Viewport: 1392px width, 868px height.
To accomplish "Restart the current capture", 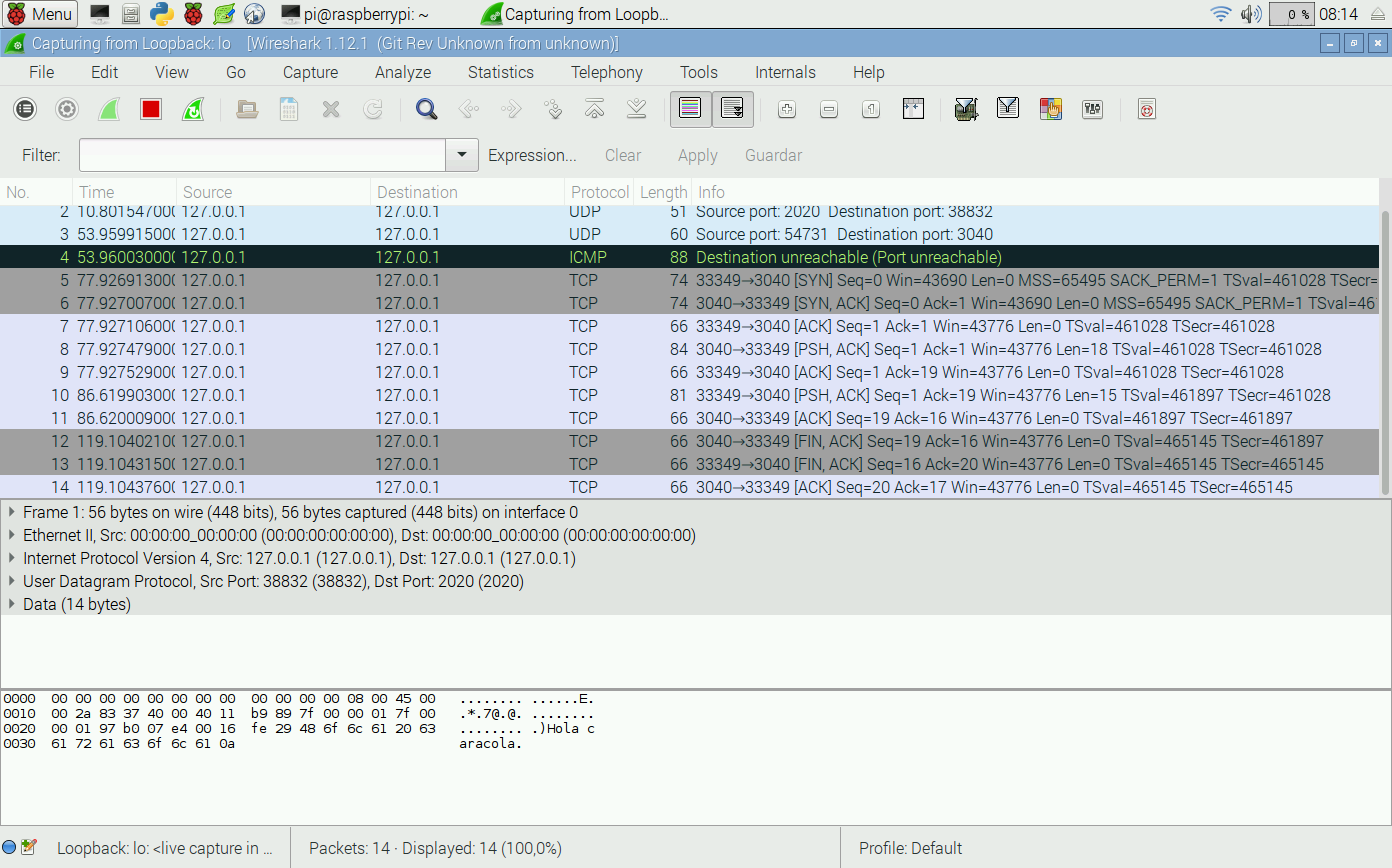I will (x=193, y=110).
